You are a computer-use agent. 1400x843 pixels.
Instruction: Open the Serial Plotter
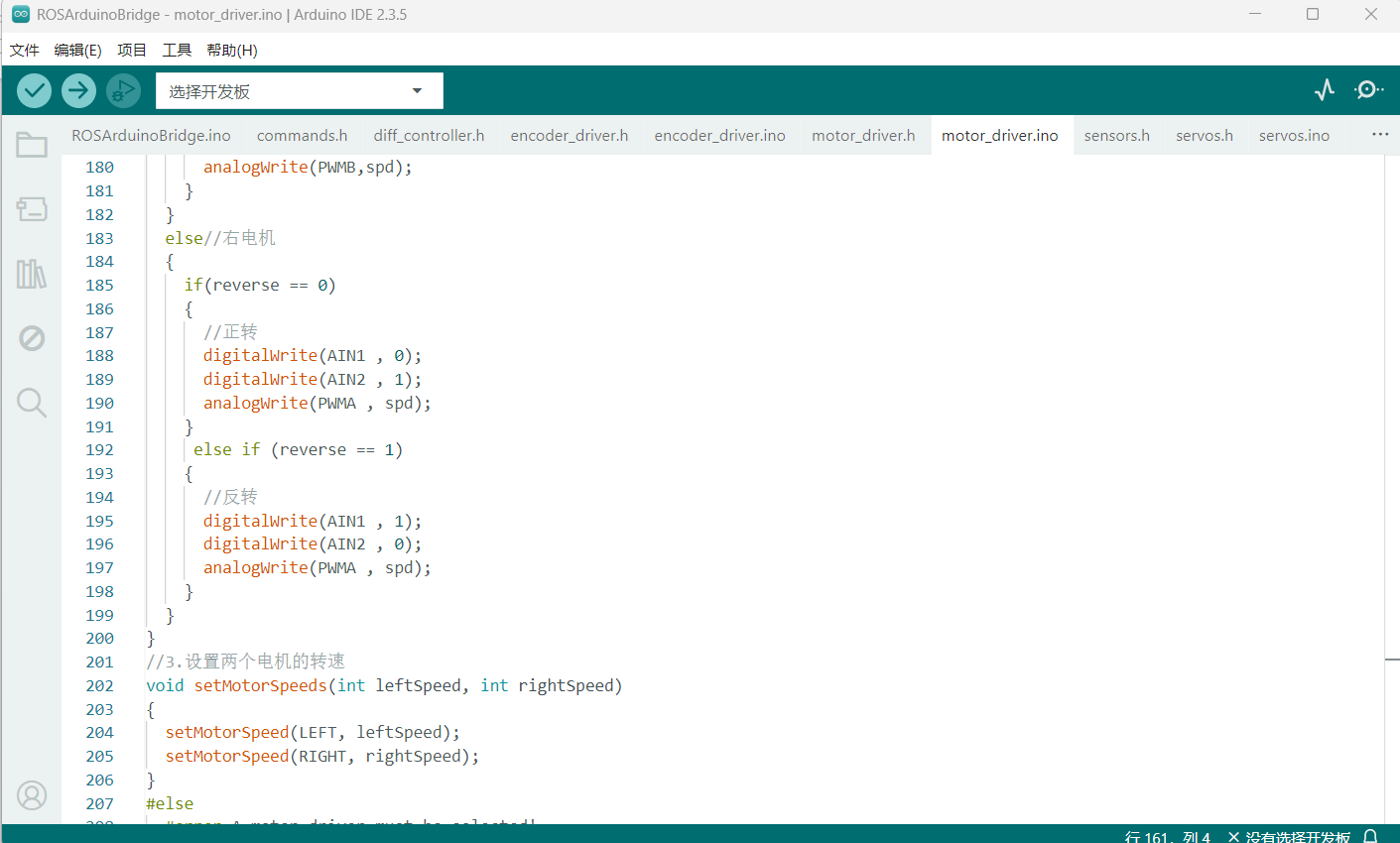tap(1325, 90)
